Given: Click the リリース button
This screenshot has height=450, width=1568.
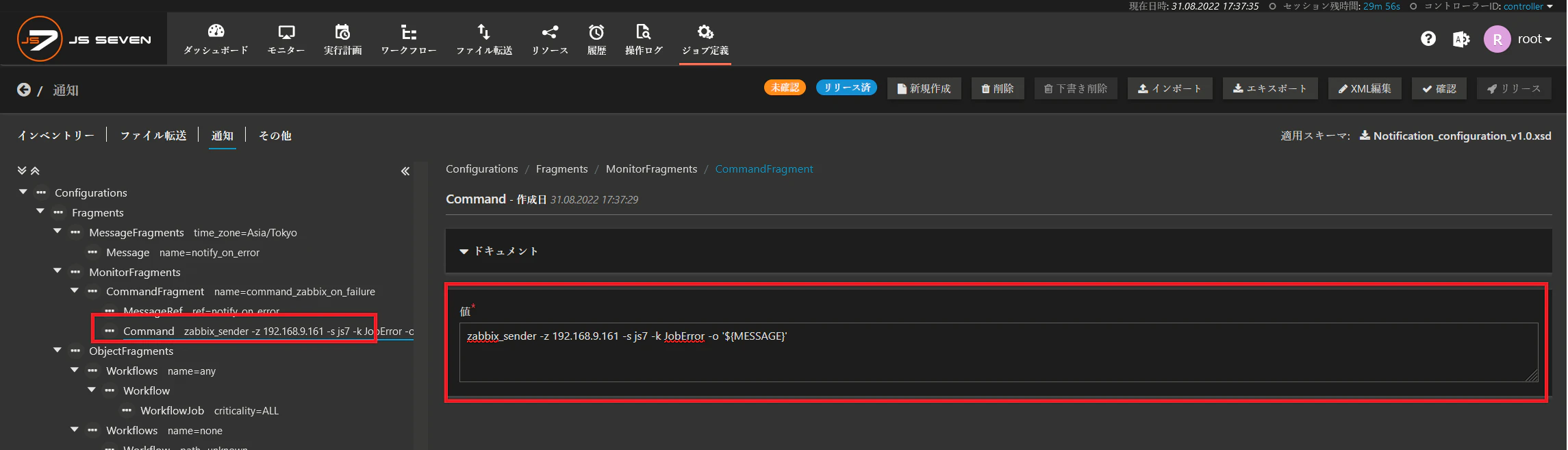Looking at the screenshot, I should coord(1514,88).
